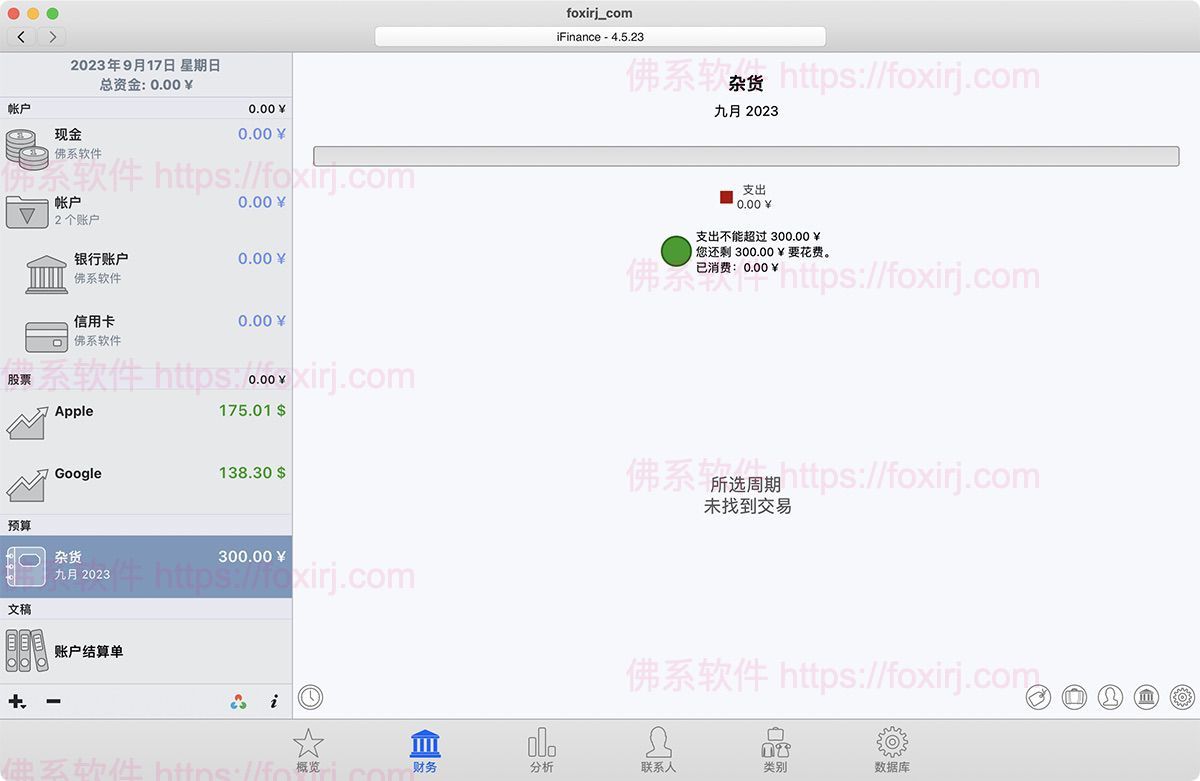This screenshot has width=1200, height=781.
Task: Click the gear settings icon at bottom right
Action: click(1182, 697)
